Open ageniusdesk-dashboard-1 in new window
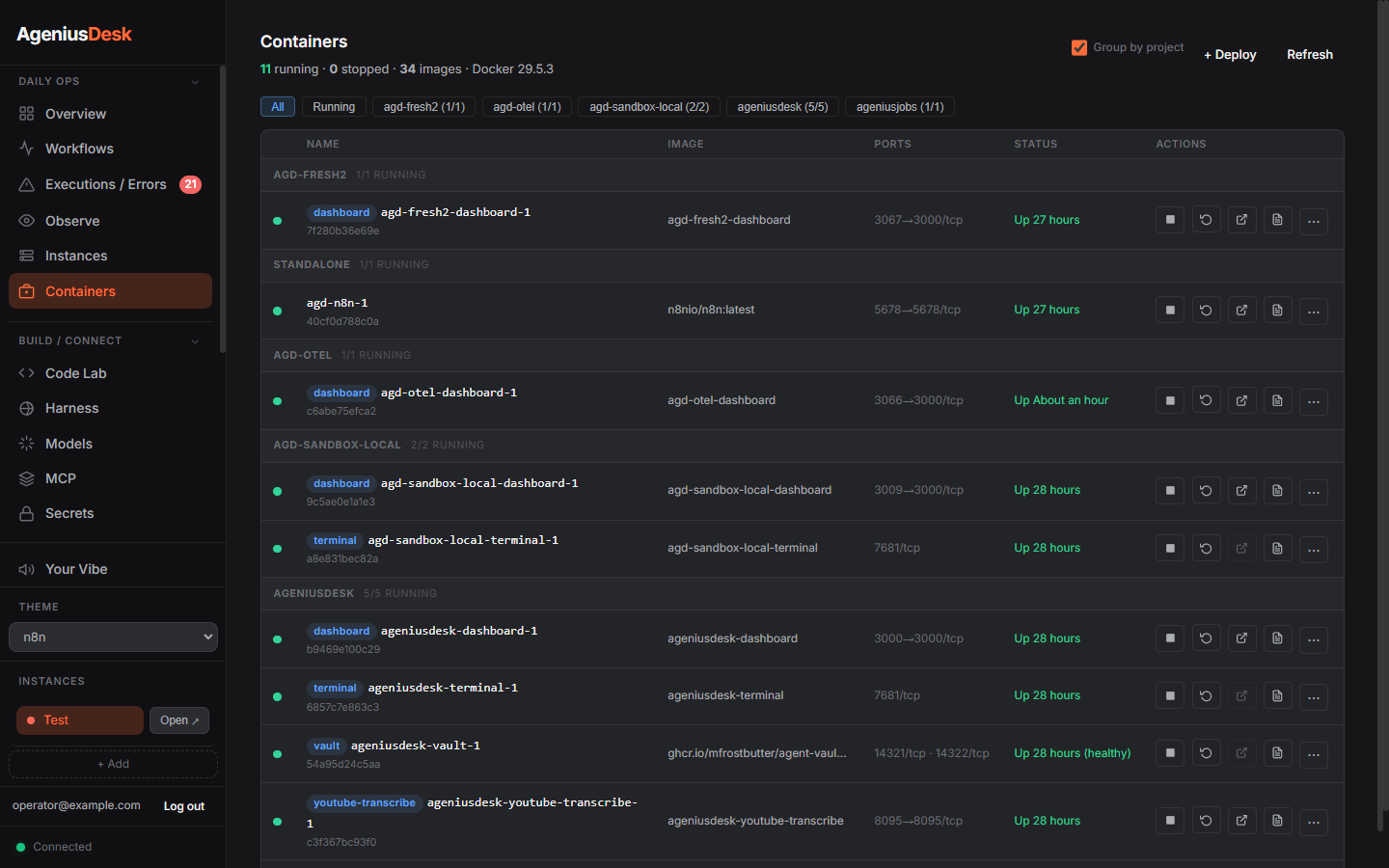The image size is (1389, 868). tap(1241, 638)
